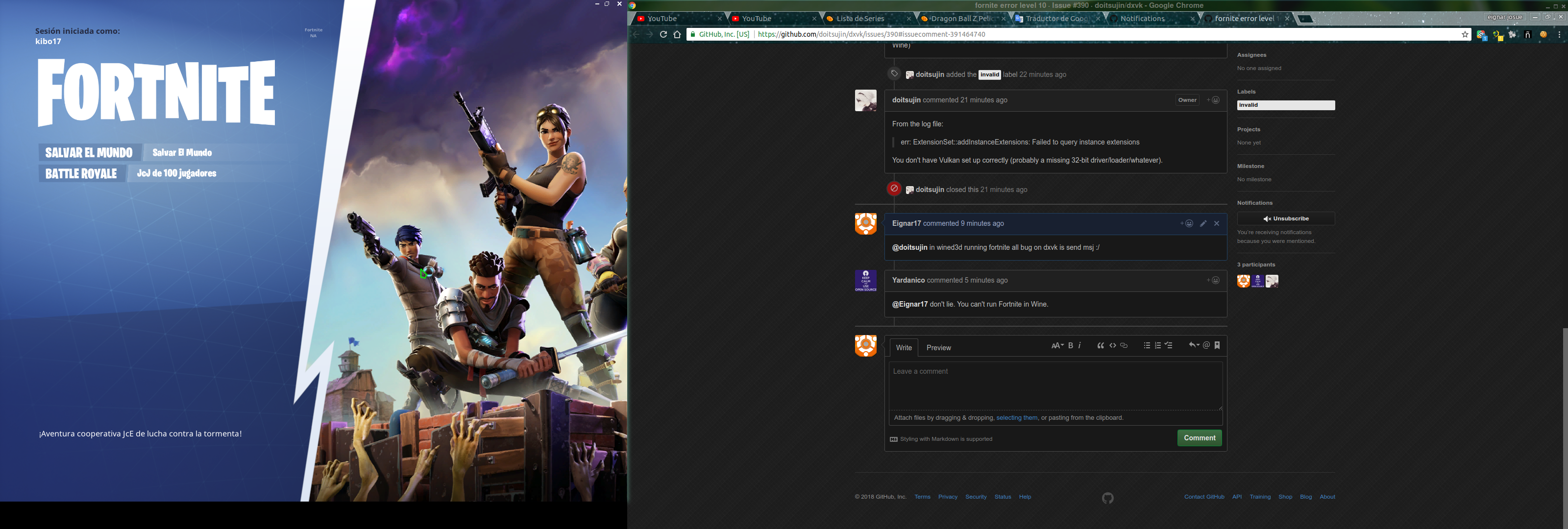Click the 'Styling with Markdown is supported' link

941,439
